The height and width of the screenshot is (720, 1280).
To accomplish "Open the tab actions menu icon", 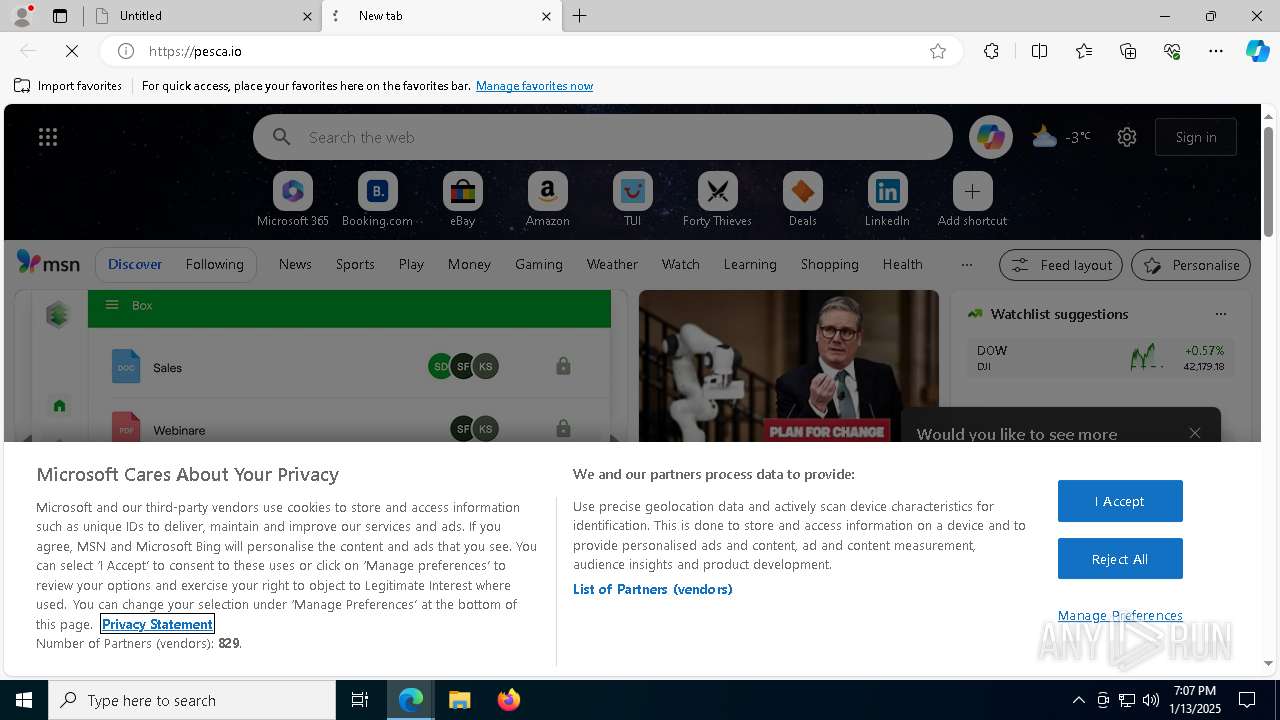I will (x=60, y=16).
